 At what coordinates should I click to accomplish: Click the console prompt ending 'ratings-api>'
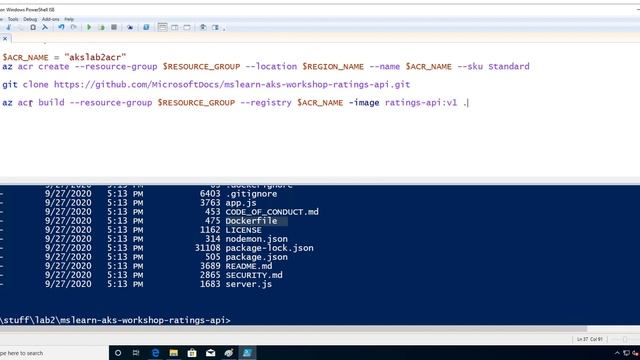tap(116, 320)
